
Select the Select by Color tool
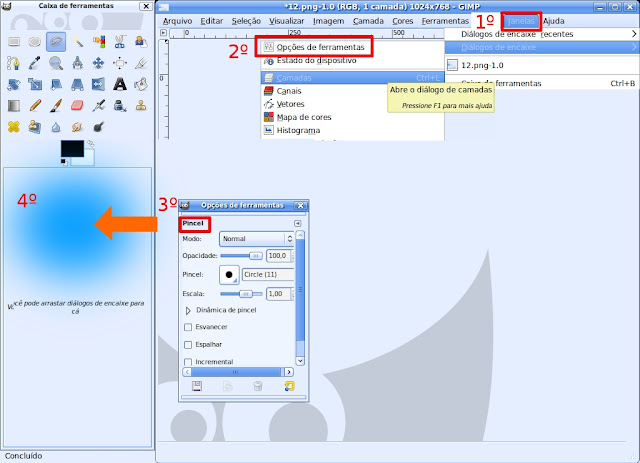point(98,42)
